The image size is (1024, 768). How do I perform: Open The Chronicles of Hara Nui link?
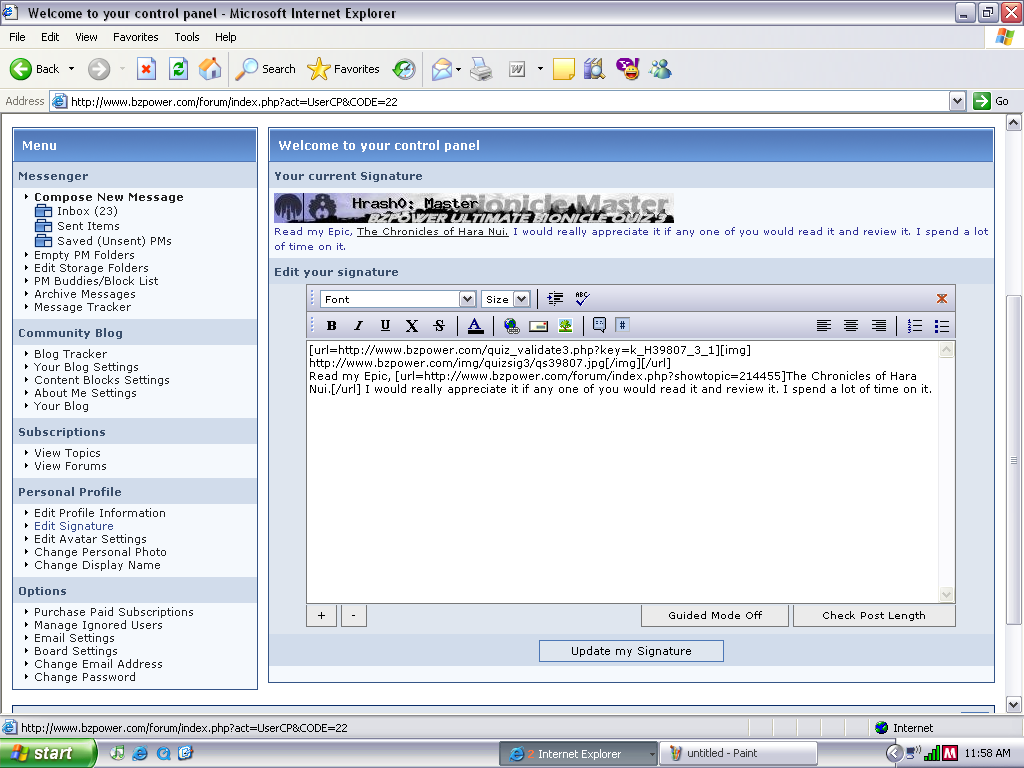[432, 232]
